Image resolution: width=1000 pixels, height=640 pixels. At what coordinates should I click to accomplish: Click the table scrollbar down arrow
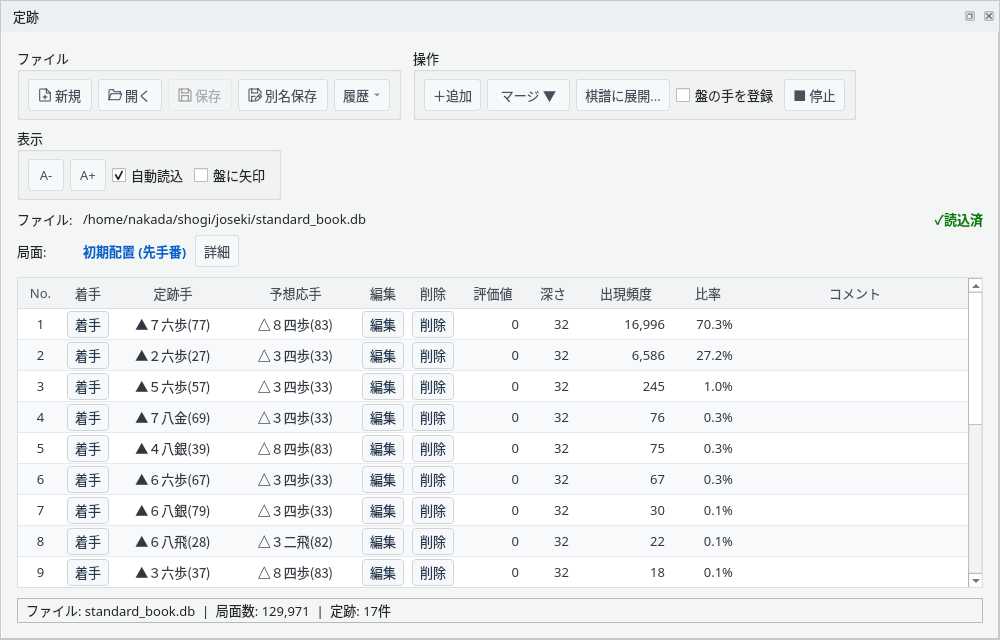(x=975, y=580)
